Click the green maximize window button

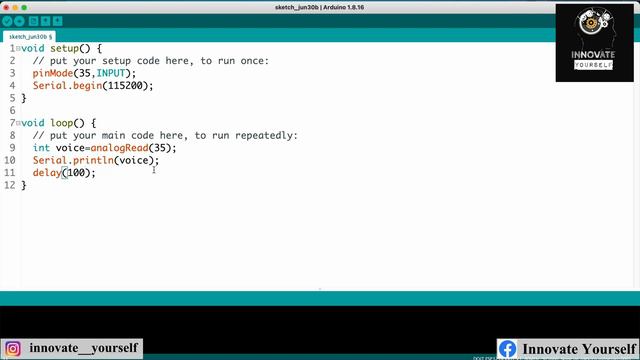coord(24,7)
